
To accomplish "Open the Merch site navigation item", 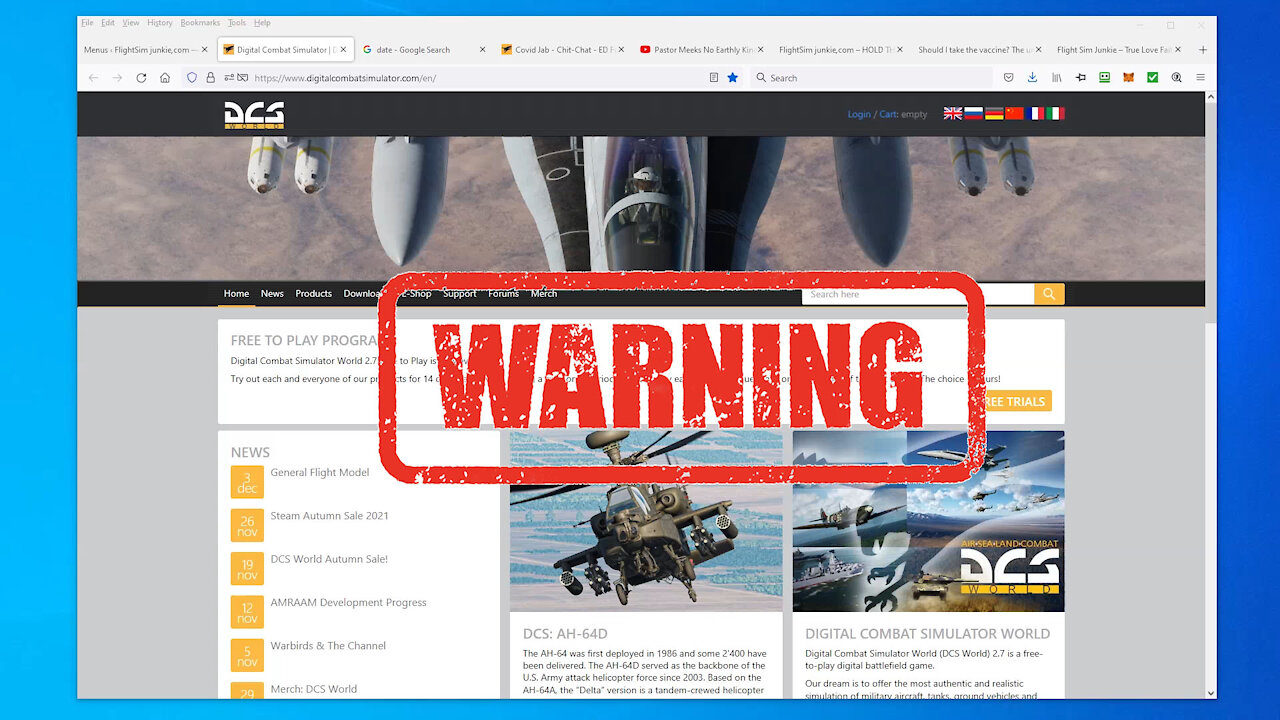I will (544, 294).
